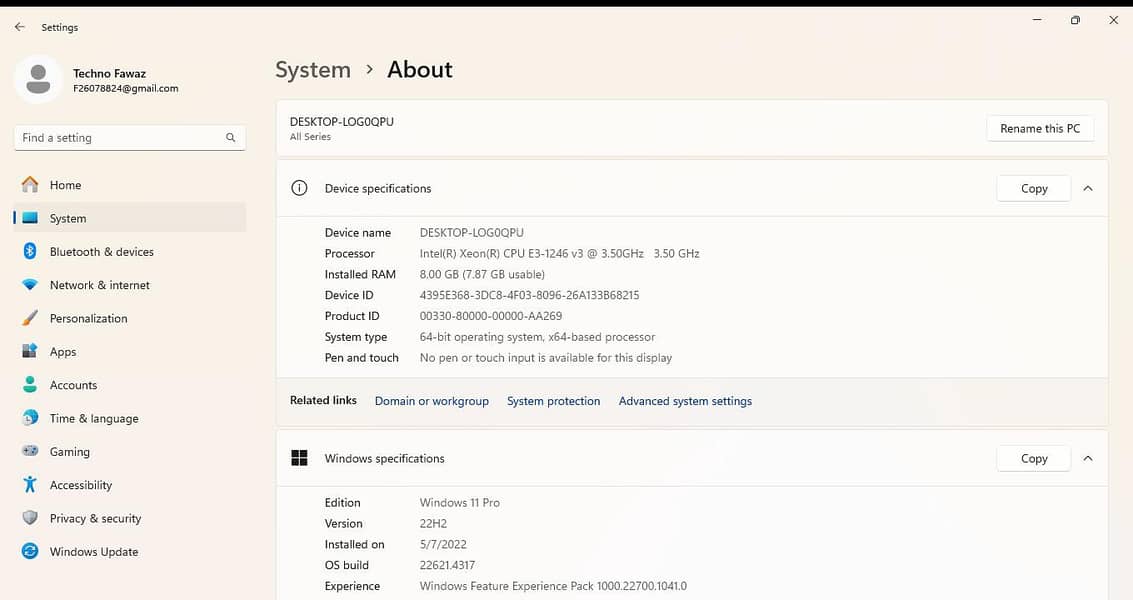Open Personalization settings
This screenshot has height=600, width=1133.
pyautogui.click(x=130, y=317)
